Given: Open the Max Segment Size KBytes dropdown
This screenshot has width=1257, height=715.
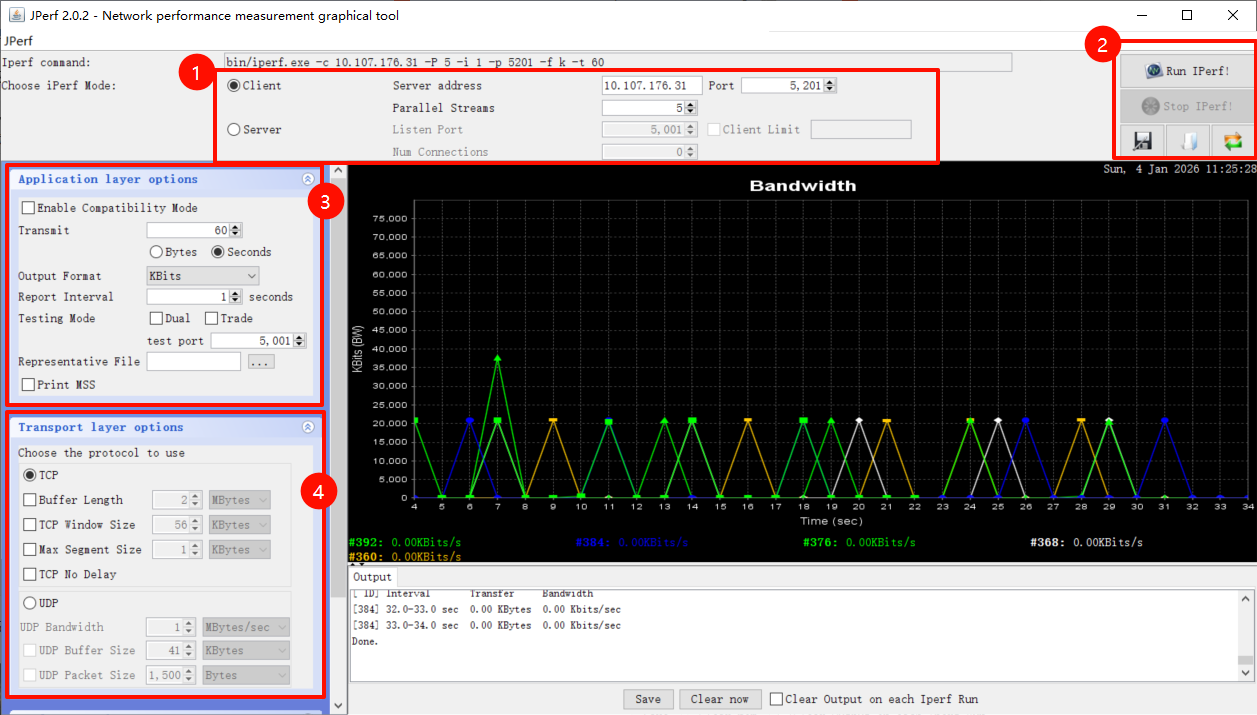Looking at the screenshot, I should point(240,550).
